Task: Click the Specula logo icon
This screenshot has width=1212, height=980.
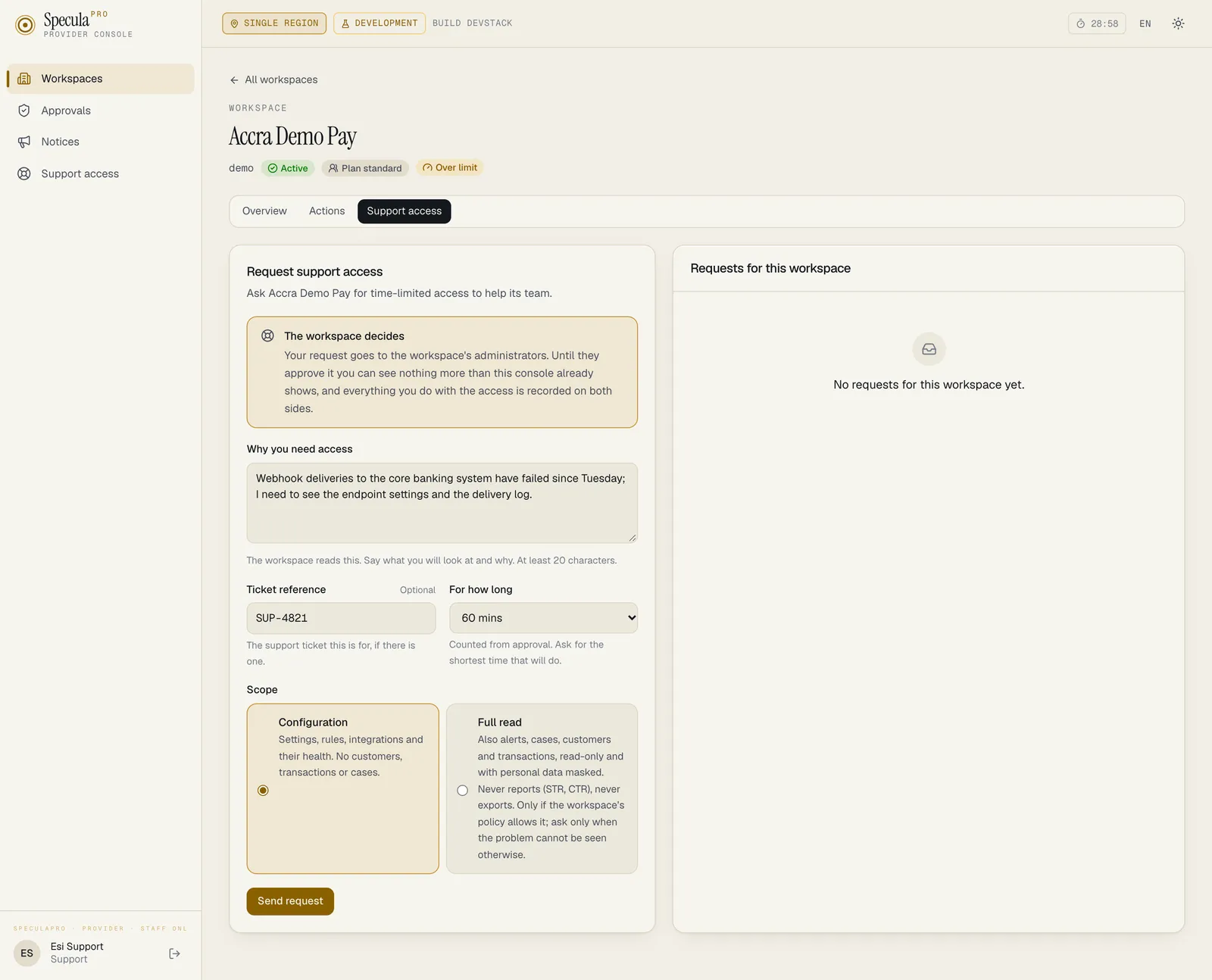Action: [x=25, y=25]
